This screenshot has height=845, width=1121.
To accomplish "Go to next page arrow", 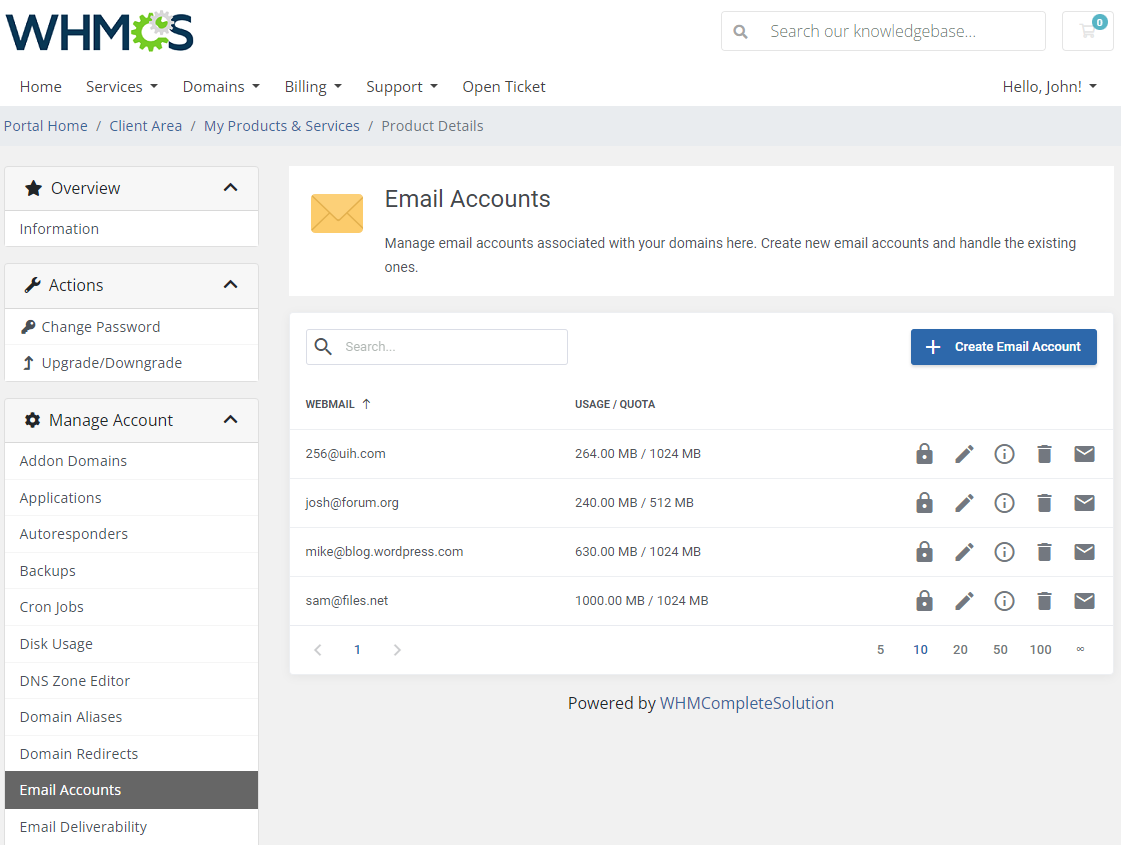I will [397, 650].
